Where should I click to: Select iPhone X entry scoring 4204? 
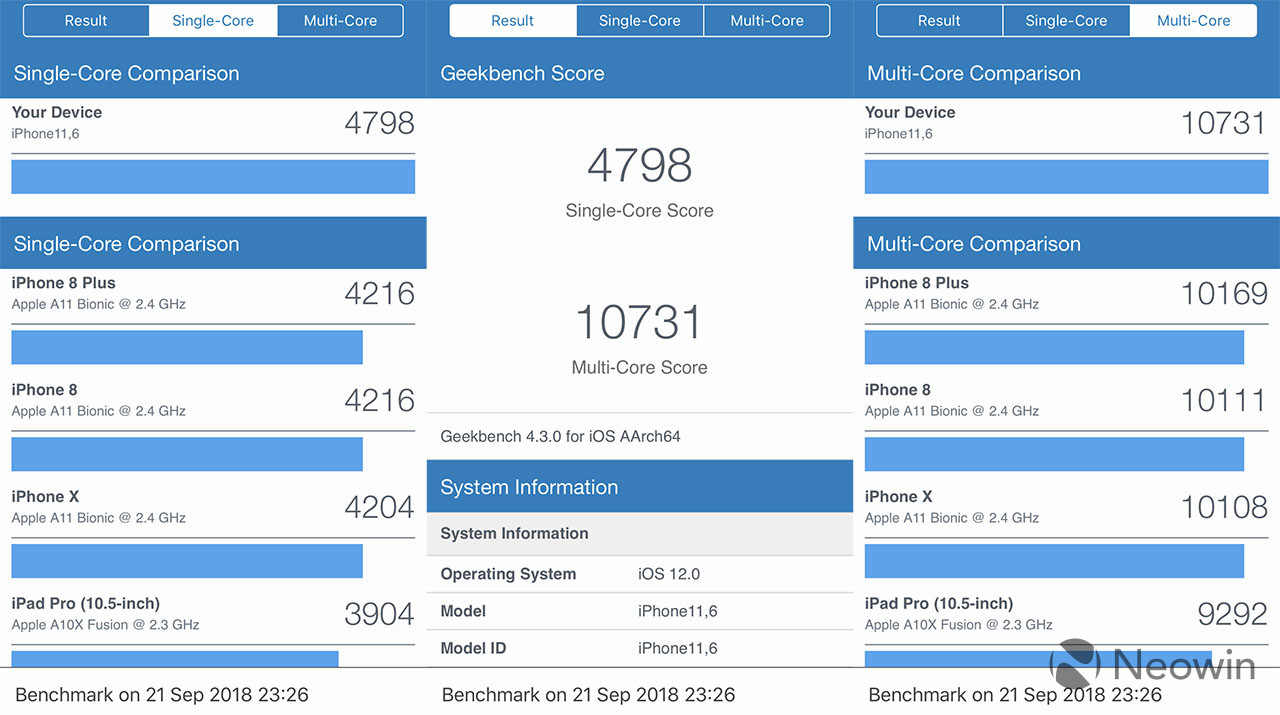point(213,507)
